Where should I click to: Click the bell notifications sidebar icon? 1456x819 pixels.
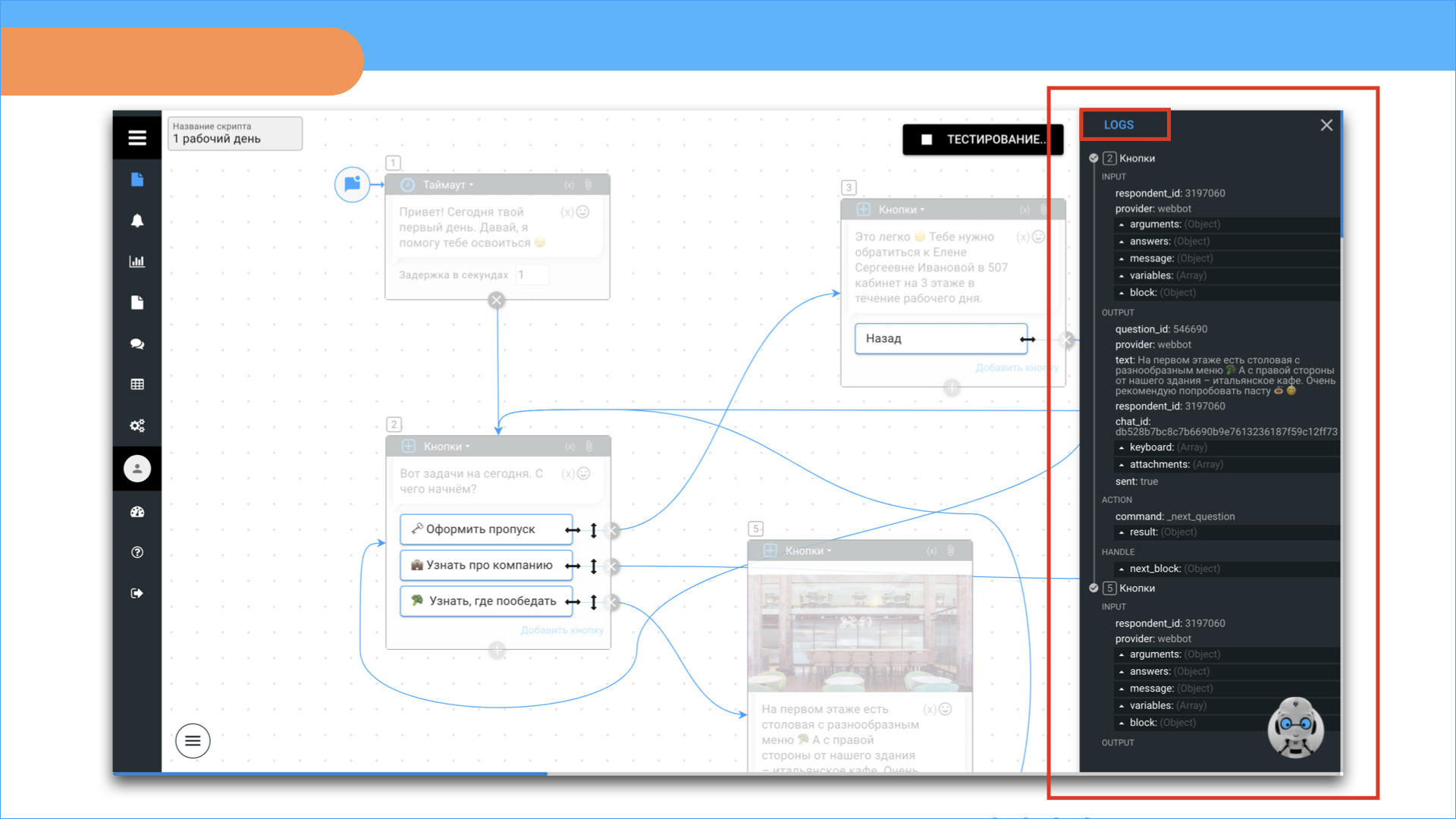click(137, 221)
